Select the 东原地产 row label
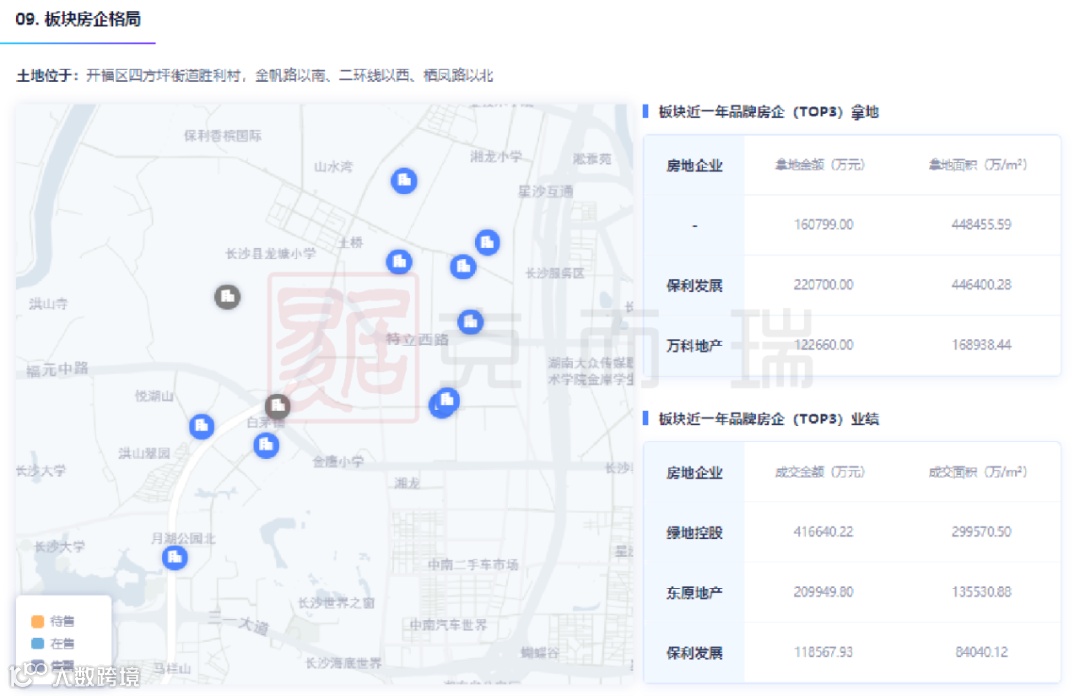 coord(694,593)
